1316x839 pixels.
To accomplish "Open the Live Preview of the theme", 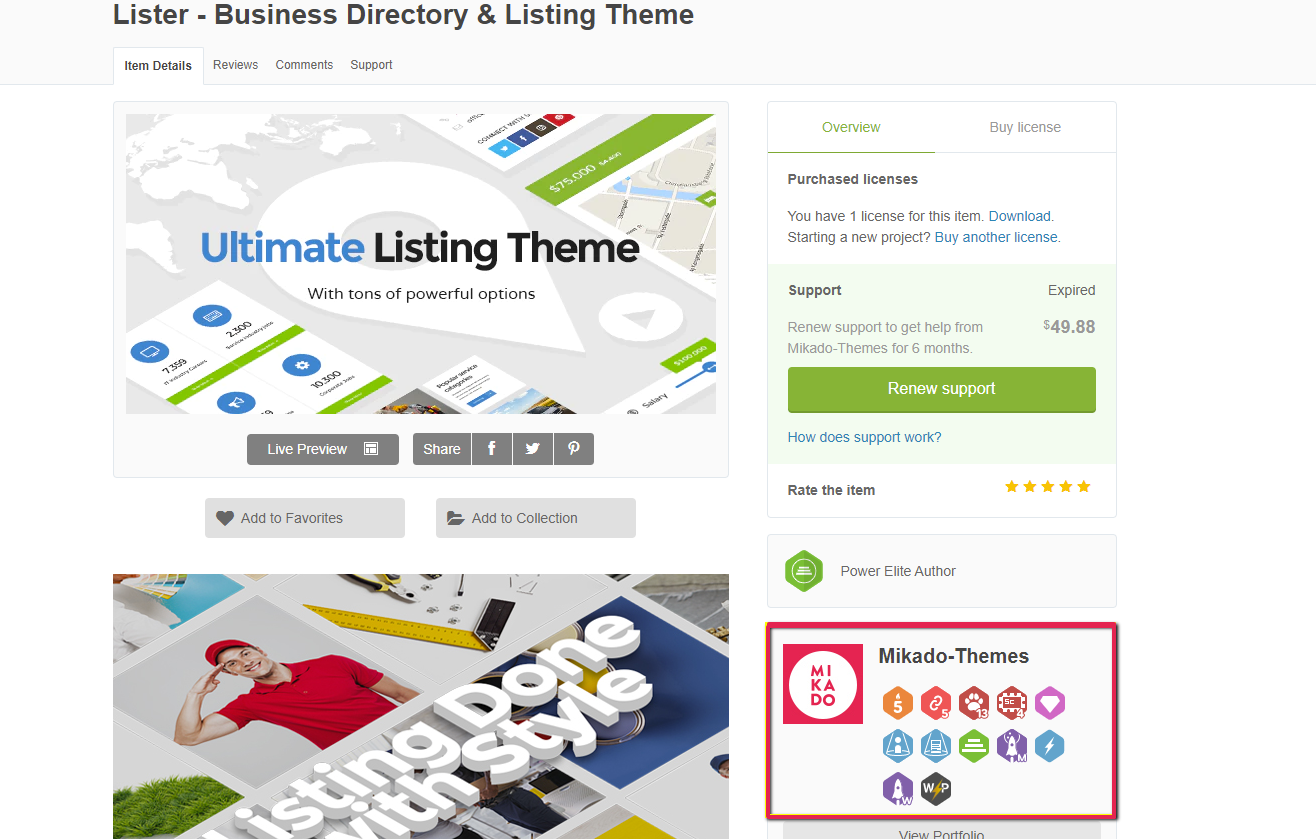I will point(322,449).
